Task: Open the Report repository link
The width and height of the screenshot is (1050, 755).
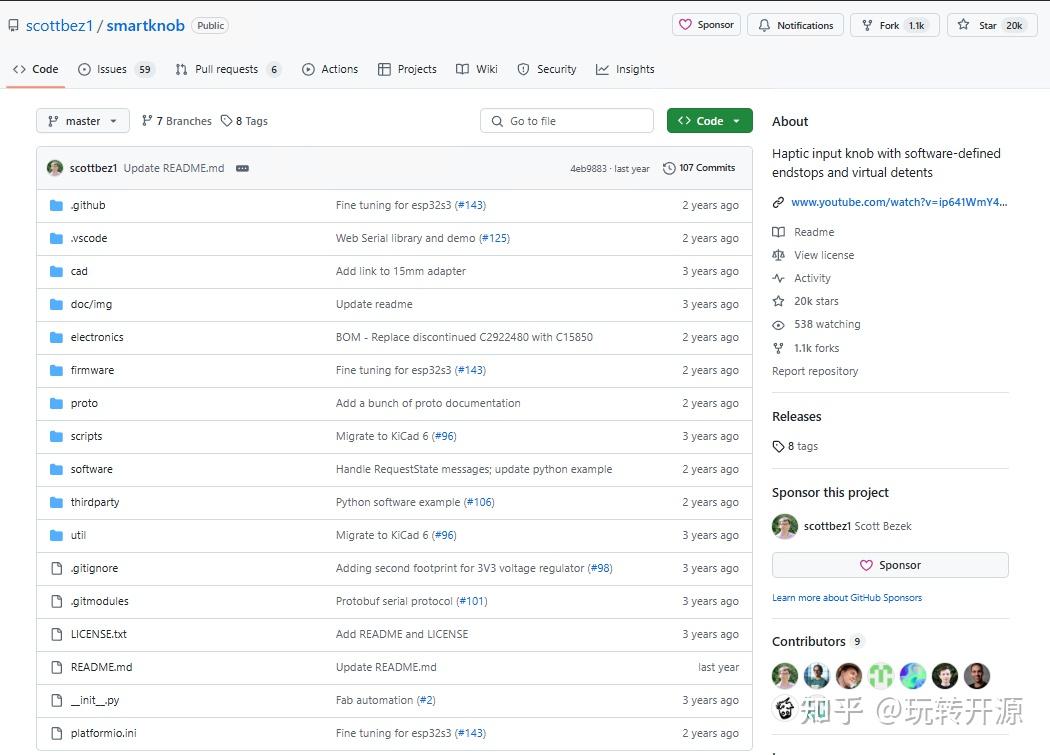Action: click(815, 371)
